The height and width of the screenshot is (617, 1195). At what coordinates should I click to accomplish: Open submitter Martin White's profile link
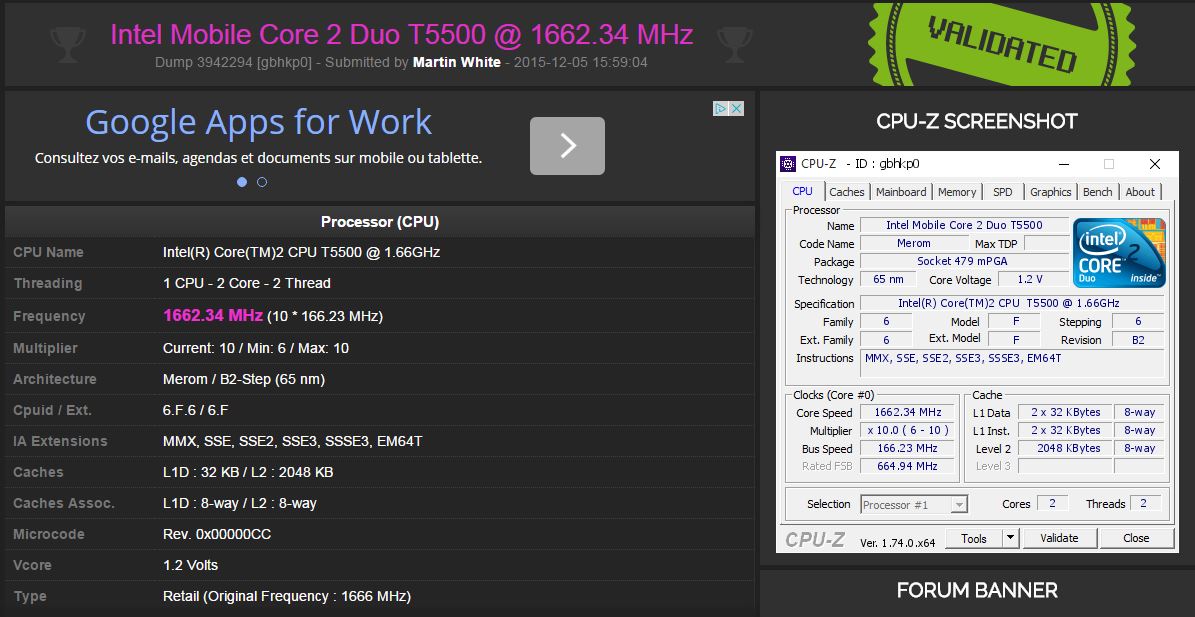pyautogui.click(x=457, y=62)
